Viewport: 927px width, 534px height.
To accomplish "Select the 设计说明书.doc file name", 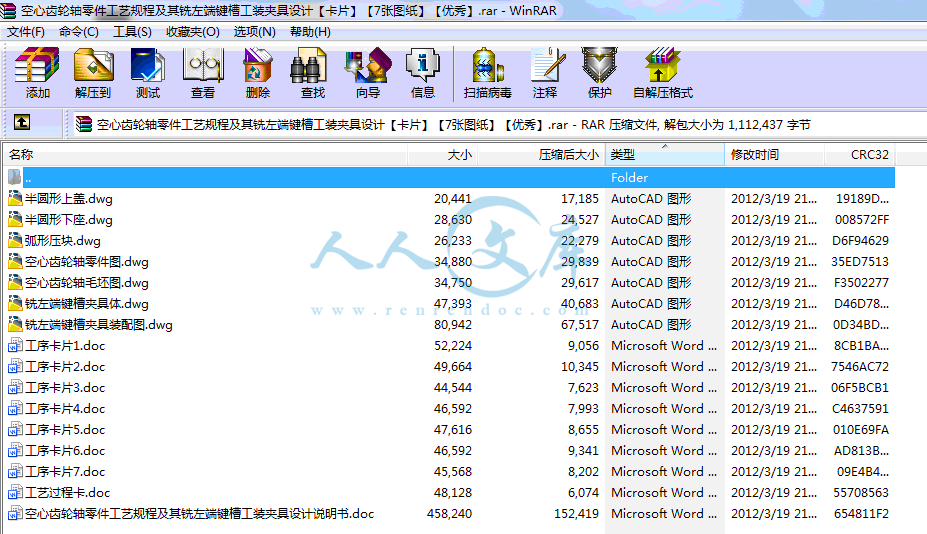I will click(199, 513).
